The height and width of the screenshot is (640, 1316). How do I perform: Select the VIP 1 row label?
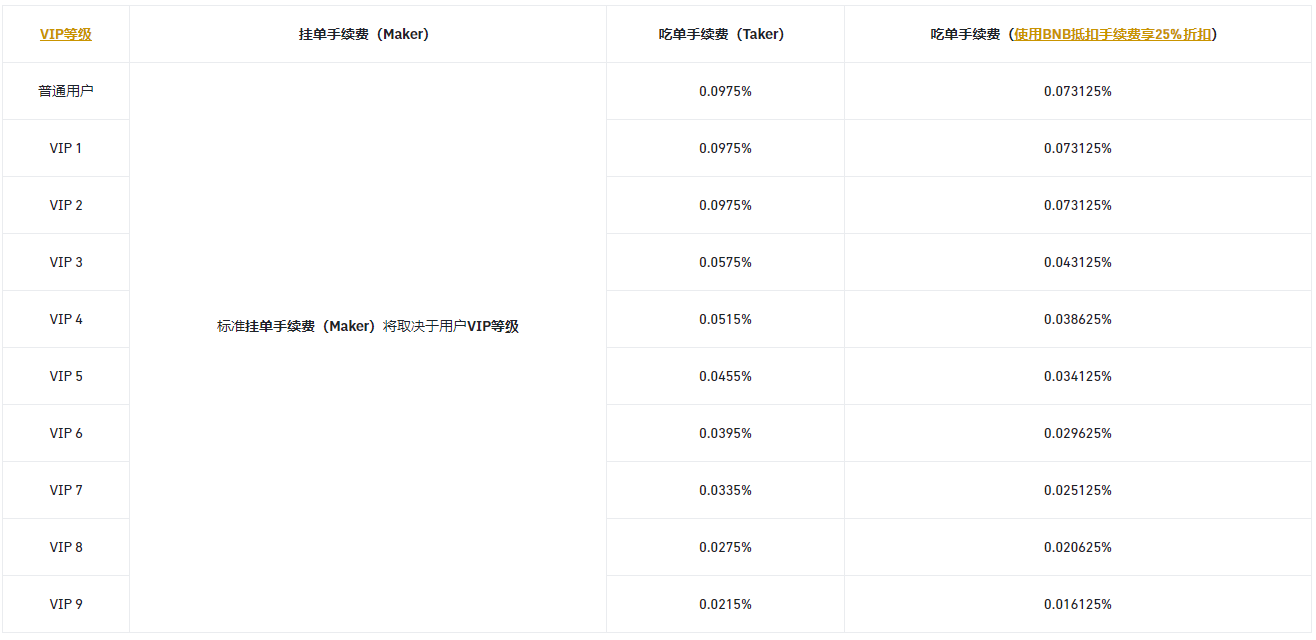point(66,148)
